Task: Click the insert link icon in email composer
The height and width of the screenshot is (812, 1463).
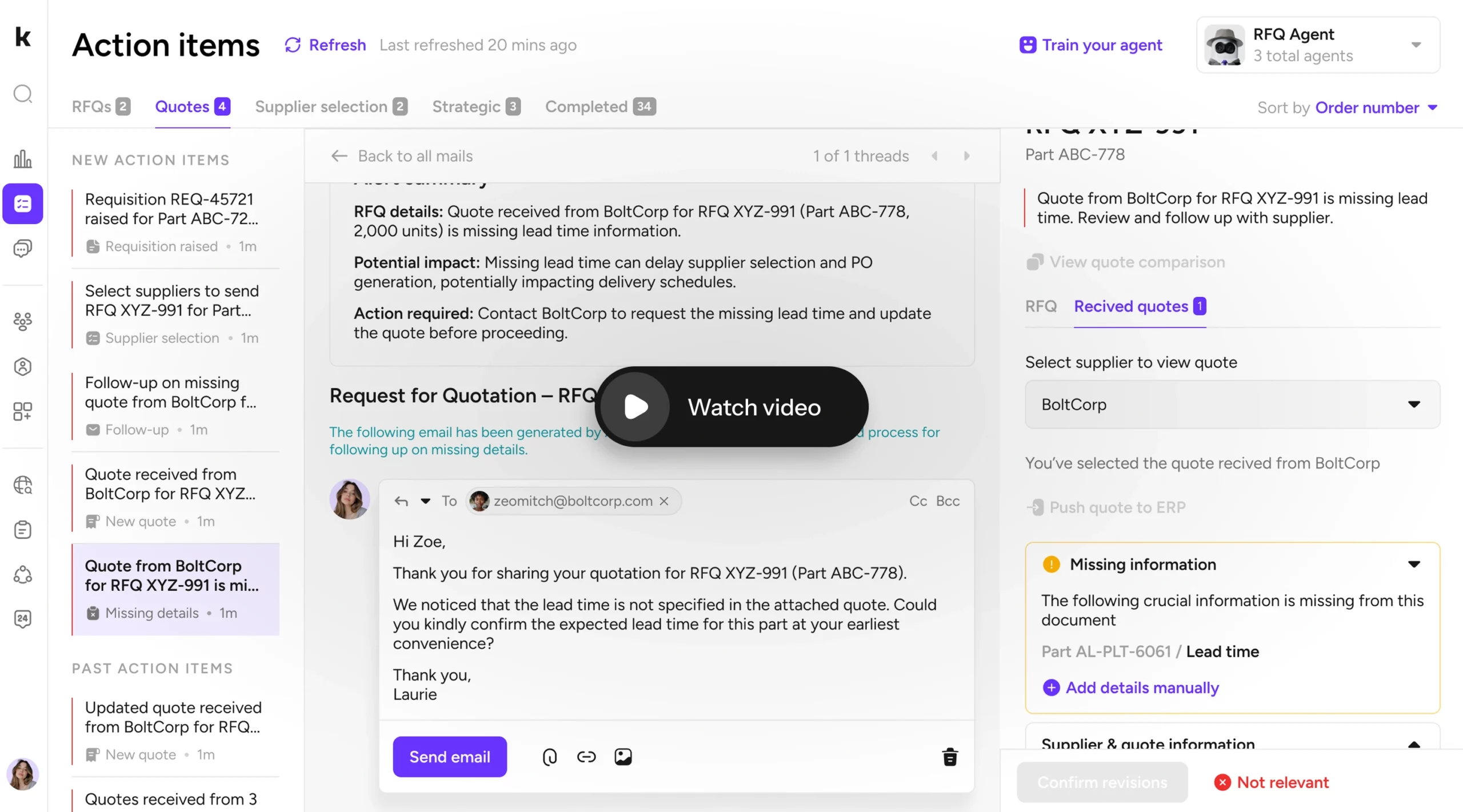Action: click(x=586, y=757)
